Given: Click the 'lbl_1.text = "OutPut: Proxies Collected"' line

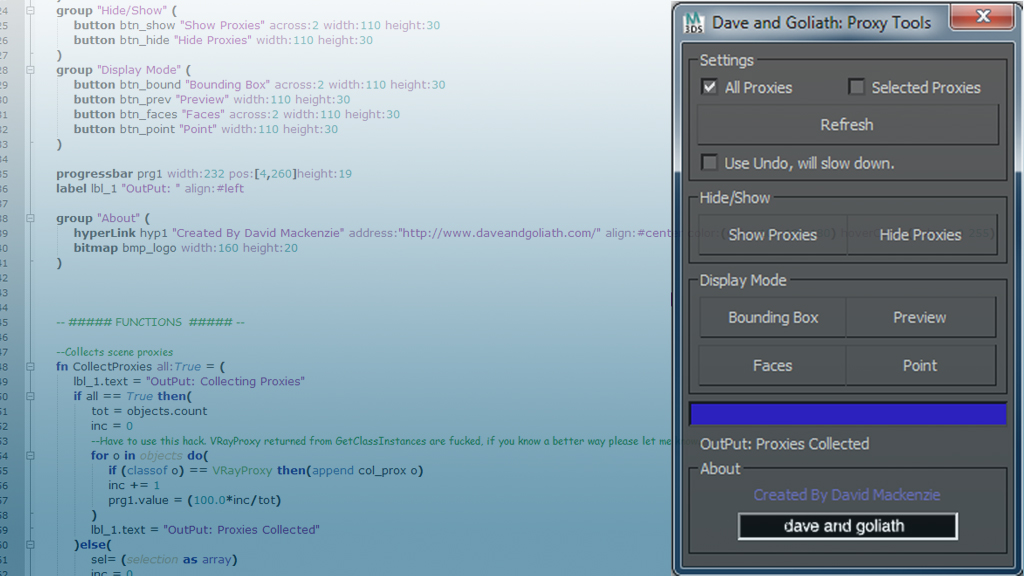Looking at the screenshot, I should coord(205,530).
